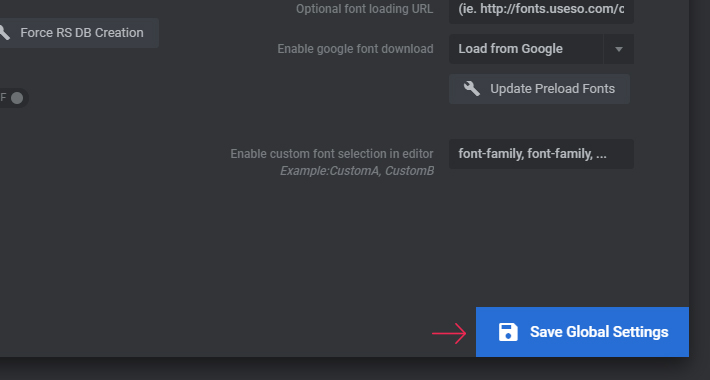Screen dimensions: 710x380
Task: Focus the Optional font loading URL field
Action: (541, 10)
